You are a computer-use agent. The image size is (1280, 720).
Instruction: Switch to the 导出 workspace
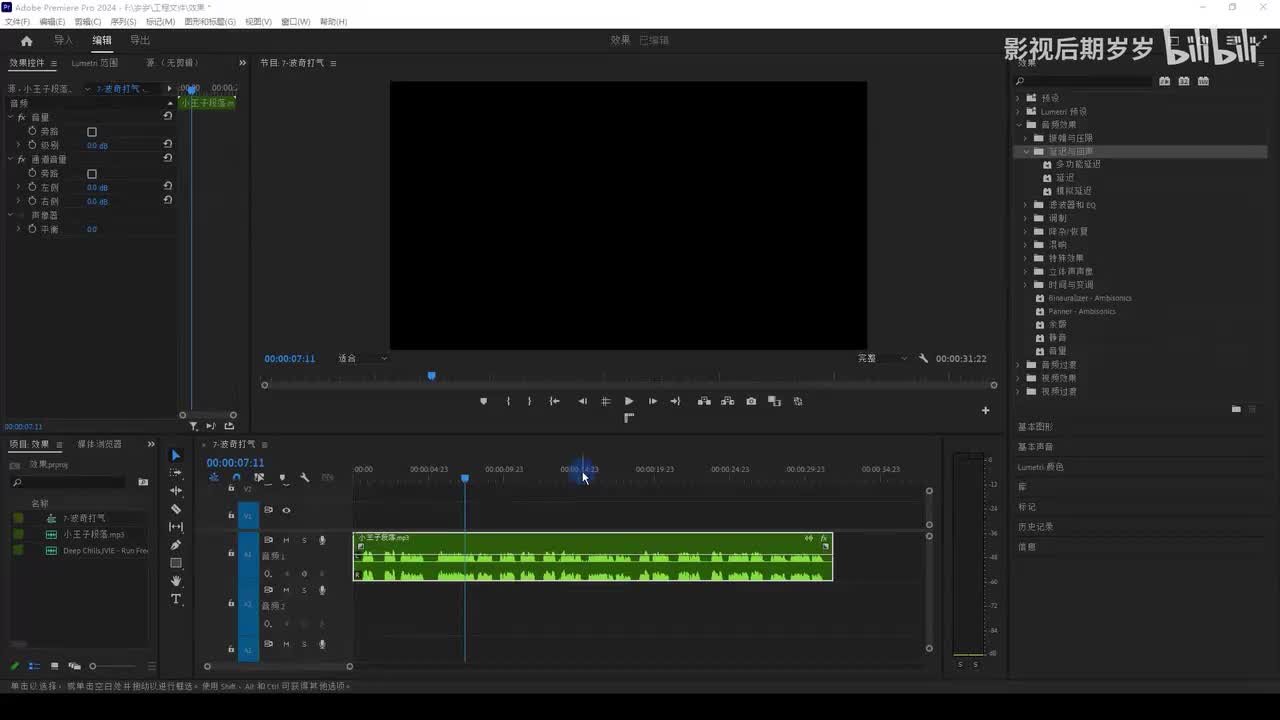[140, 41]
